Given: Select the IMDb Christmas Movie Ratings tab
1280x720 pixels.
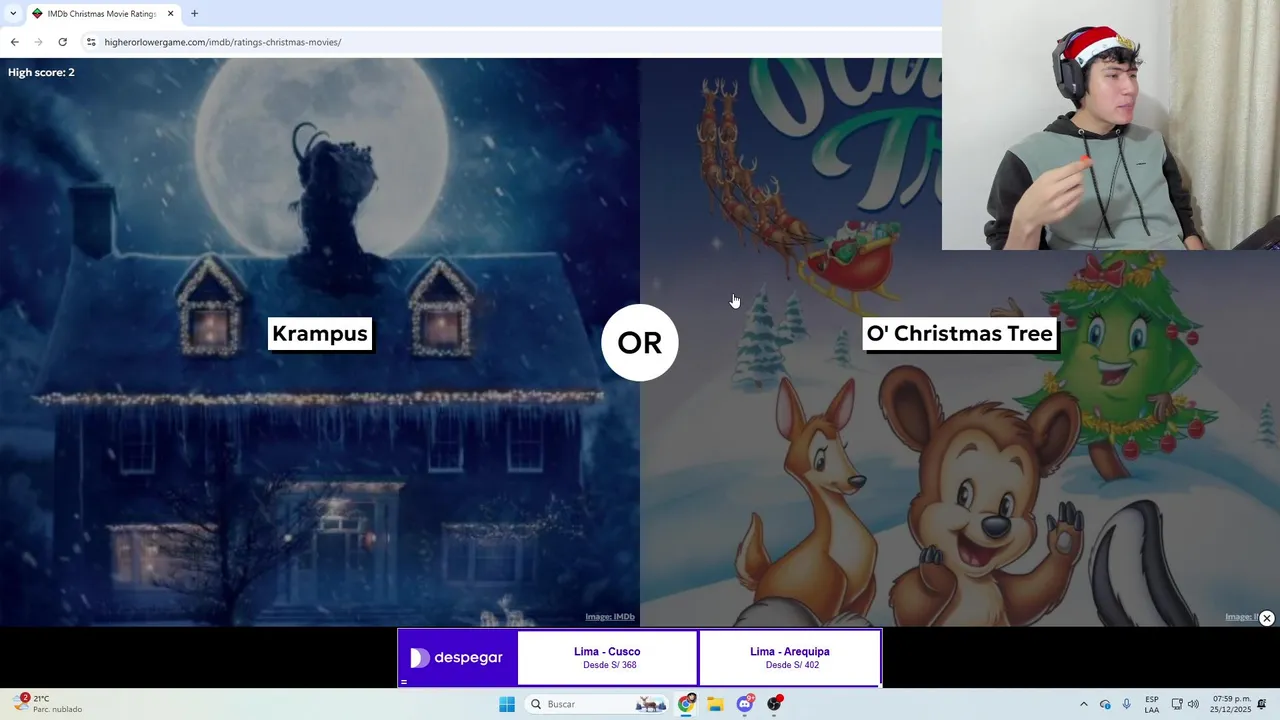Looking at the screenshot, I should pyautogui.click(x=101, y=14).
